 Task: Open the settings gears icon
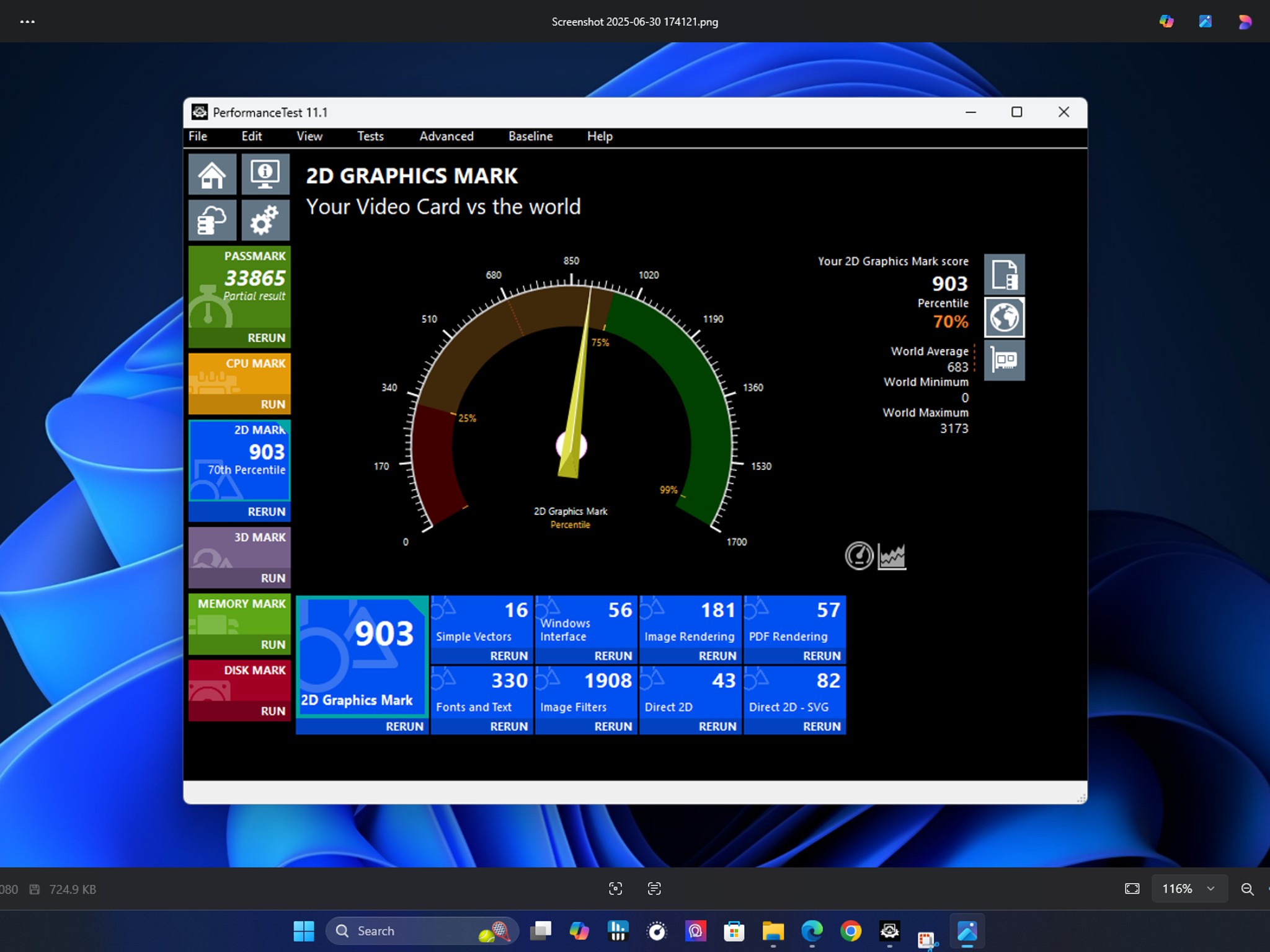coord(265,220)
